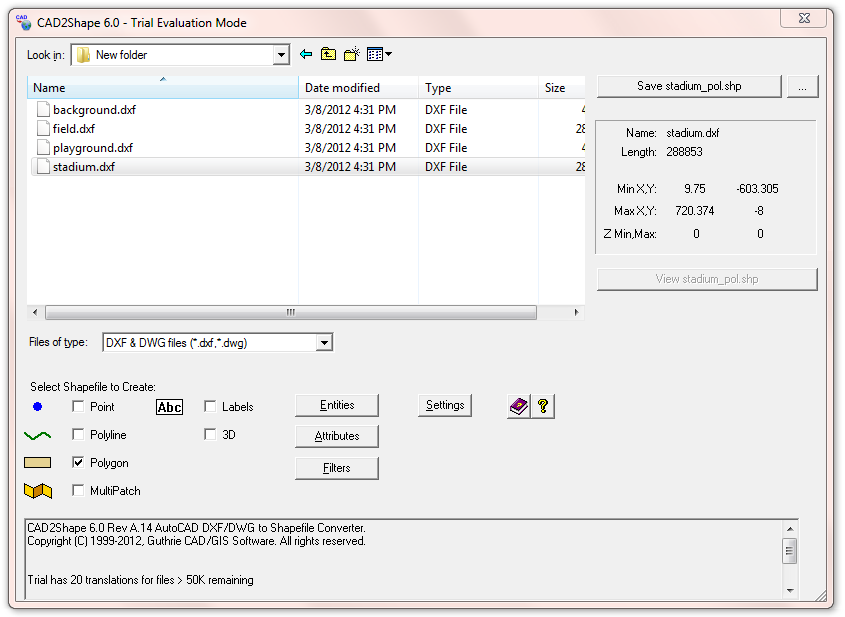Sort files by Date modified column
Viewport: 845px width, 617px height.
coord(358,87)
